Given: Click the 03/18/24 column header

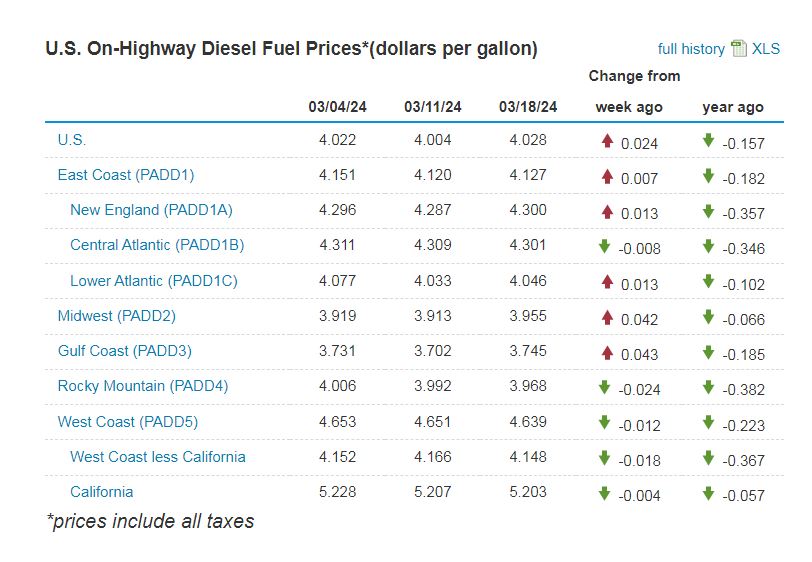Looking at the screenshot, I should tap(528, 106).
